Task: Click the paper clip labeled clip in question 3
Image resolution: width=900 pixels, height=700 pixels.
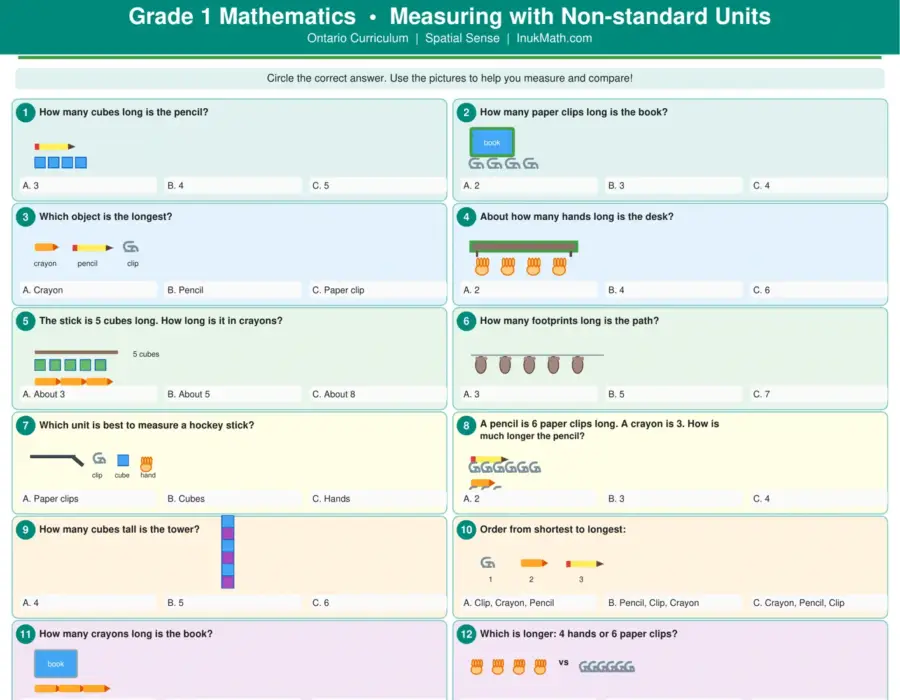Action: [131, 247]
